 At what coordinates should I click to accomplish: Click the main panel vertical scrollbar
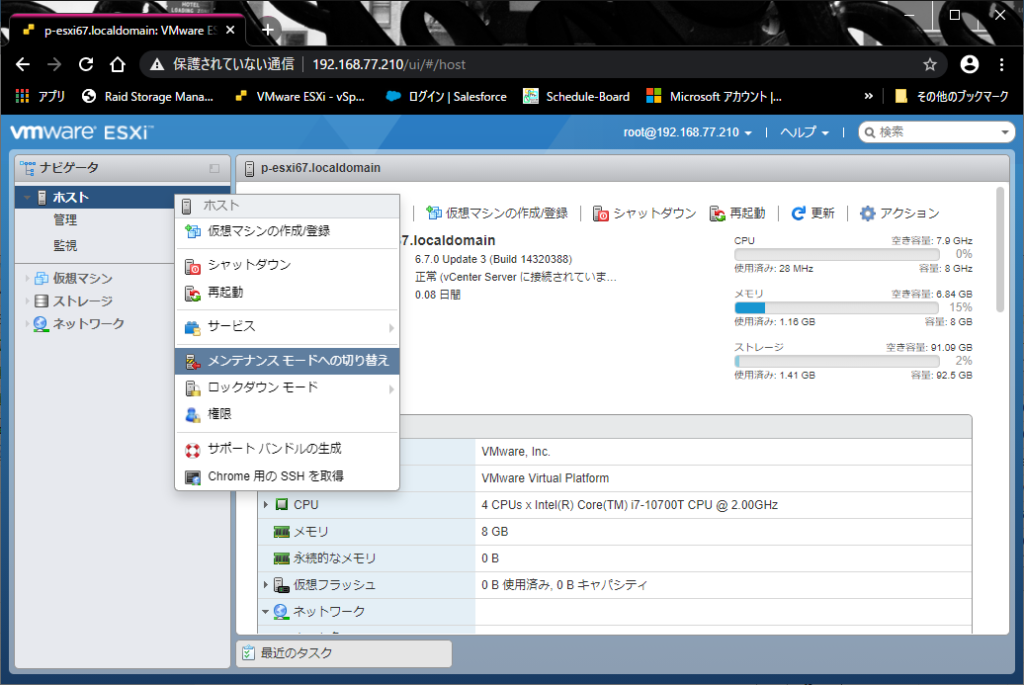(999, 250)
